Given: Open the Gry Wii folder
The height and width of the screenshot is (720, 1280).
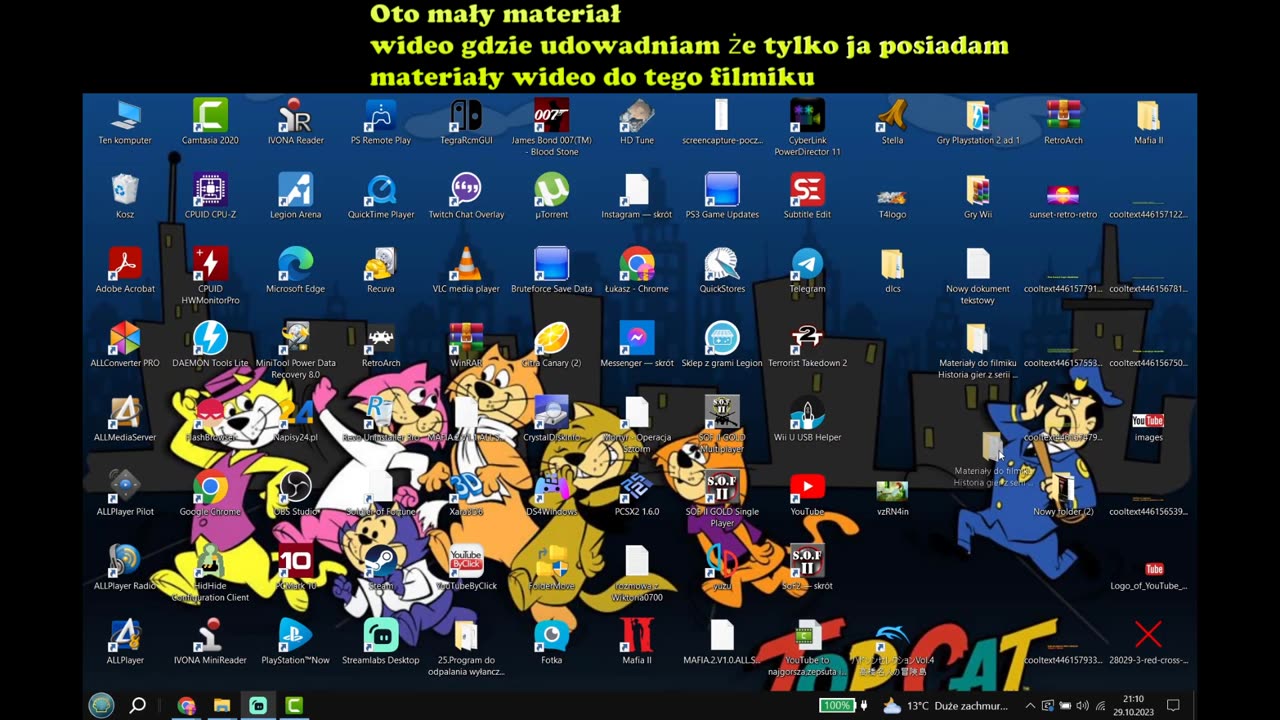Looking at the screenshot, I should 978,196.
